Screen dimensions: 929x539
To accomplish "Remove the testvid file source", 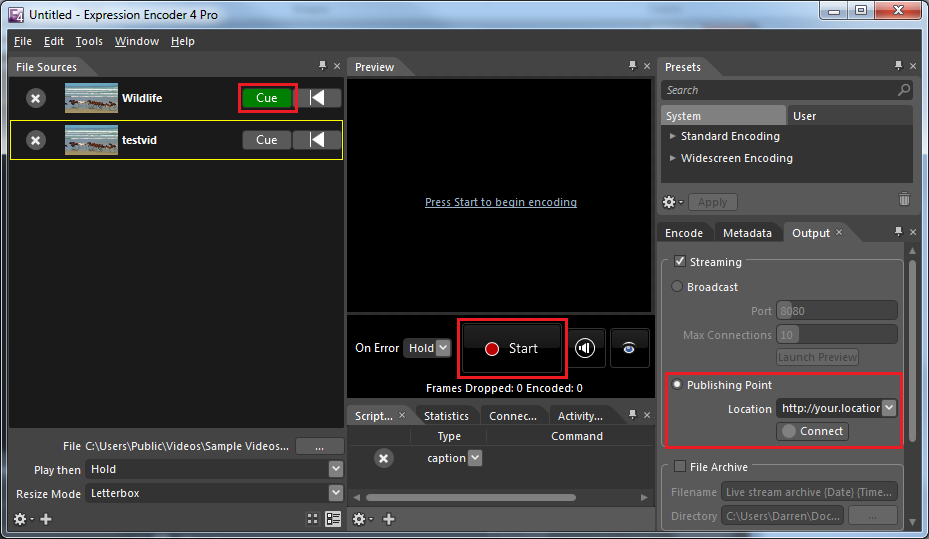I will coord(36,140).
